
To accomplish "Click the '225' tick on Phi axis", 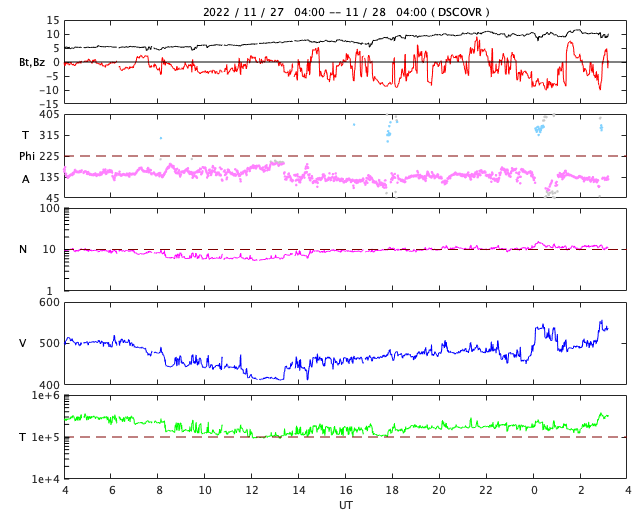I will [x=49, y=156].
